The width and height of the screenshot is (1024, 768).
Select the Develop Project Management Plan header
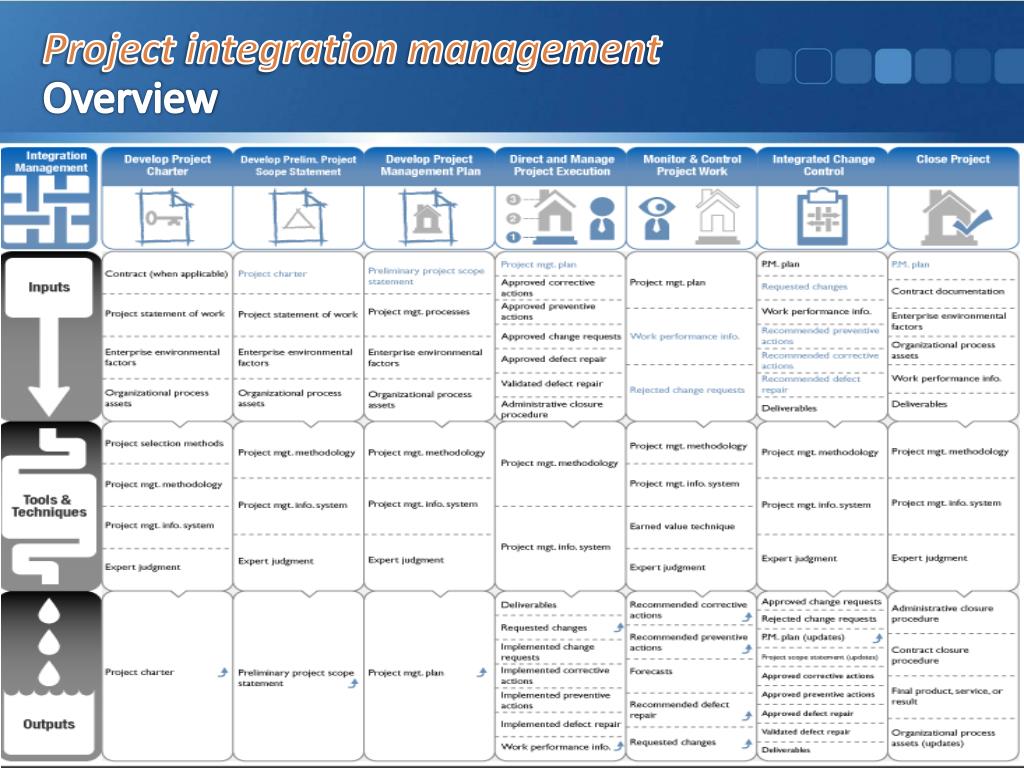point(430,165)
